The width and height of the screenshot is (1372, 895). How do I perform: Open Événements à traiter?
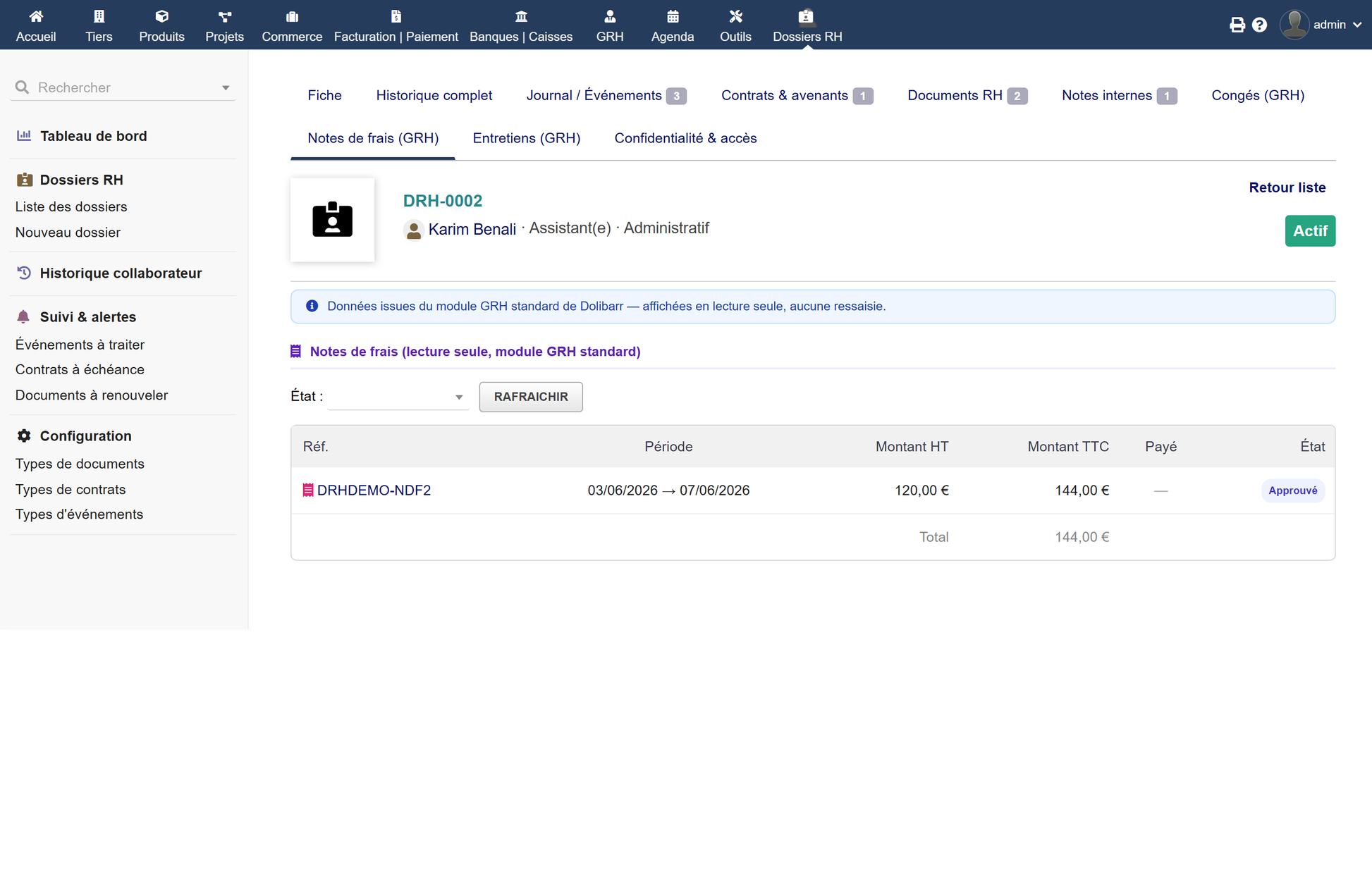pos(80,345)
